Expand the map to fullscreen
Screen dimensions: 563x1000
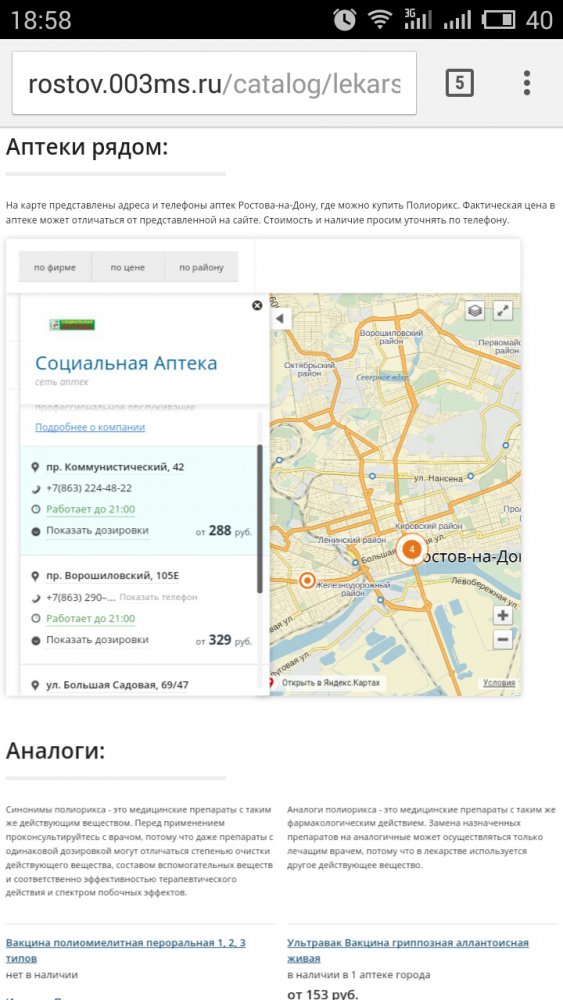coord(503,311)
